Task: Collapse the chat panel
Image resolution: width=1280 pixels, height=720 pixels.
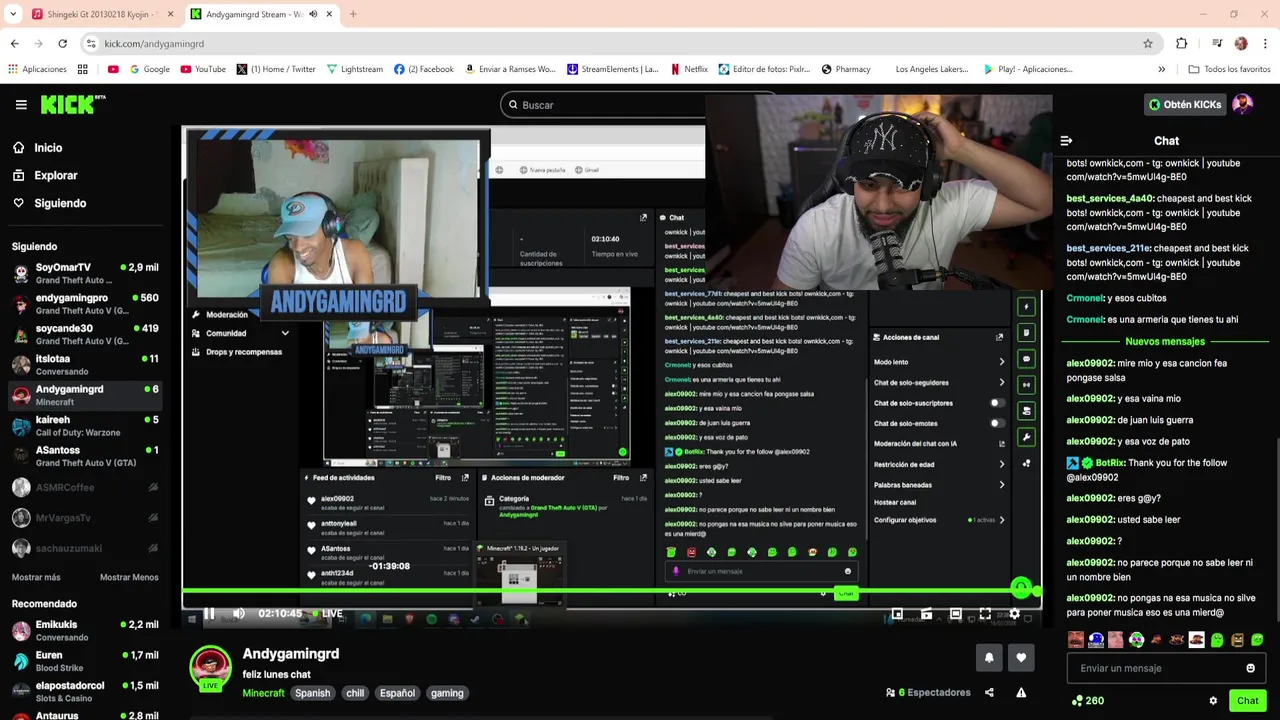Action: [1066, 141]
